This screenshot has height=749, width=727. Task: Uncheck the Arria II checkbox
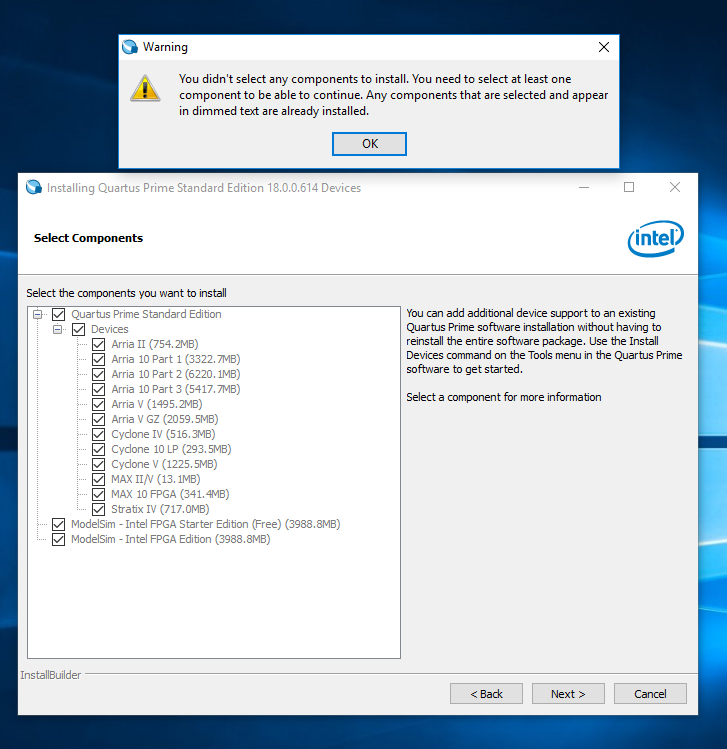pyautogui.click(x=98, y=344)
